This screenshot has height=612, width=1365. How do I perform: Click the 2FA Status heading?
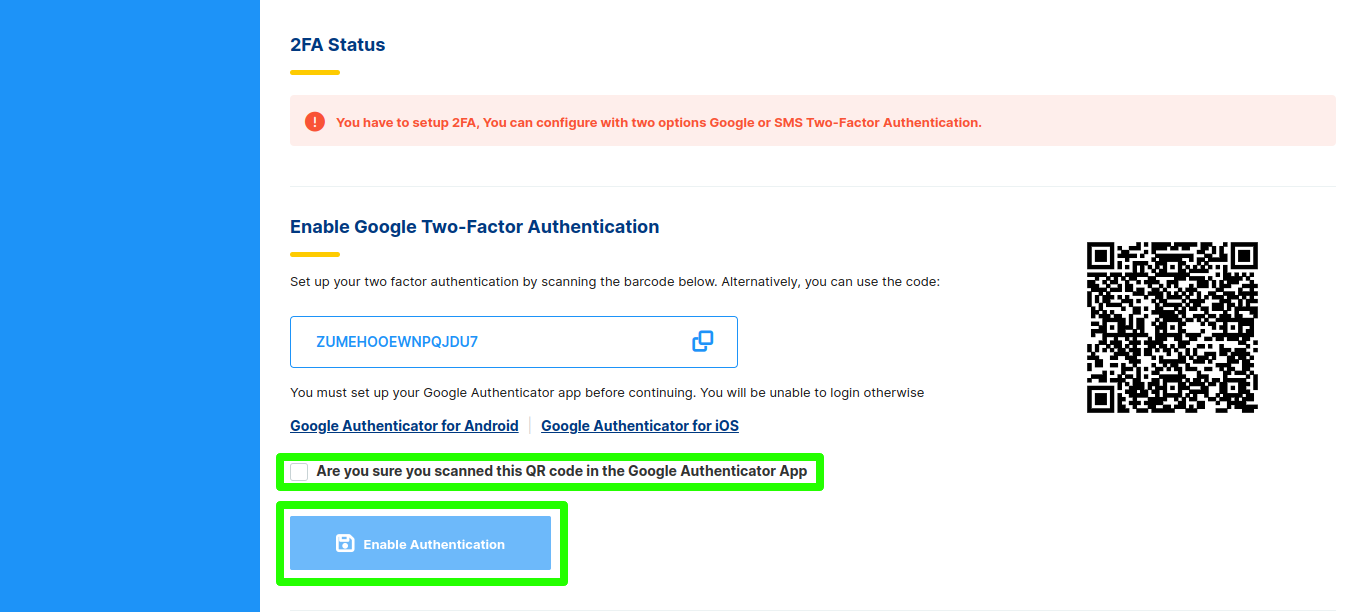coord(338,45)
